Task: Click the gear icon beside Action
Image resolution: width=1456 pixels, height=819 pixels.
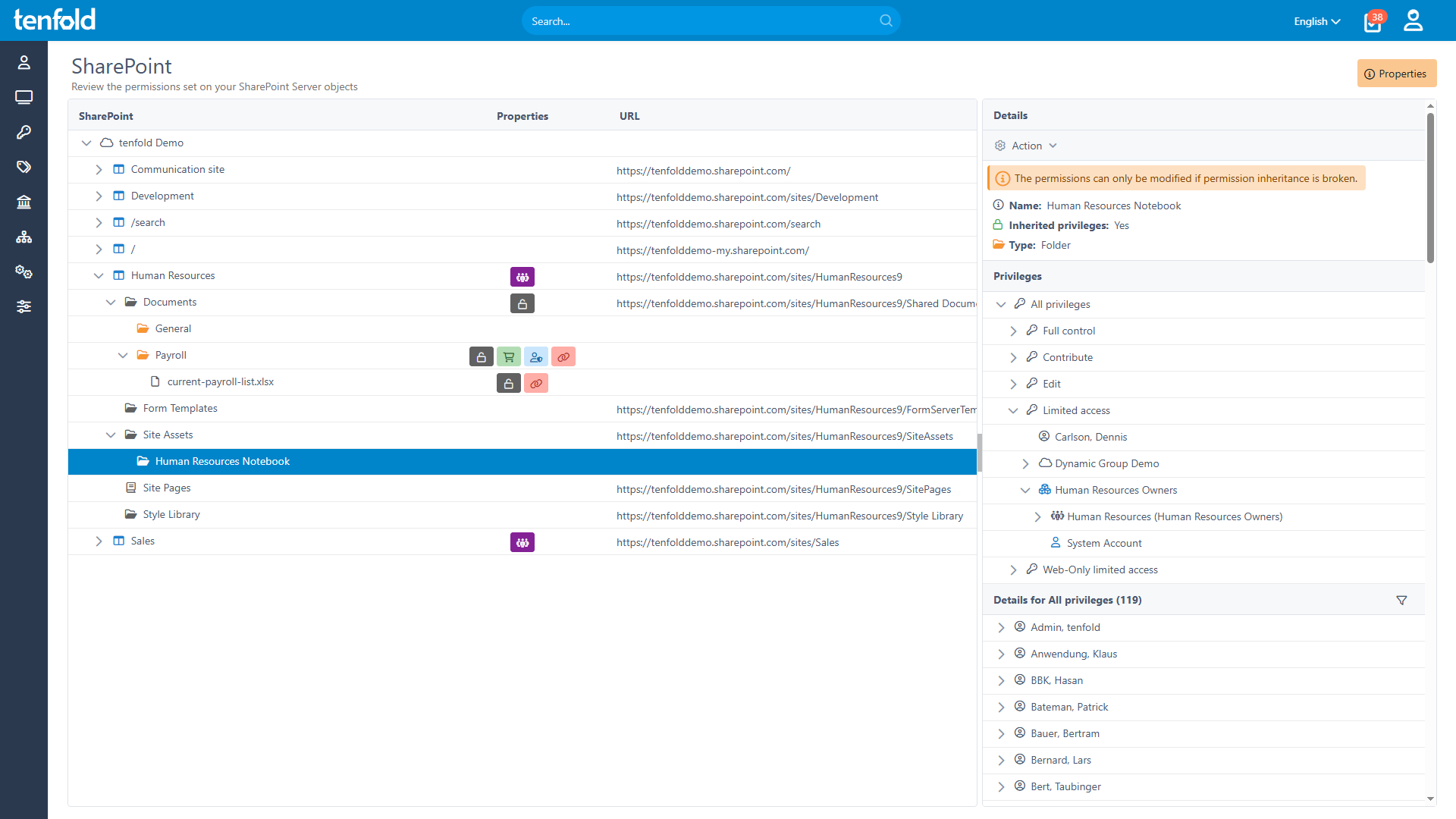Action: point(1000,146)
